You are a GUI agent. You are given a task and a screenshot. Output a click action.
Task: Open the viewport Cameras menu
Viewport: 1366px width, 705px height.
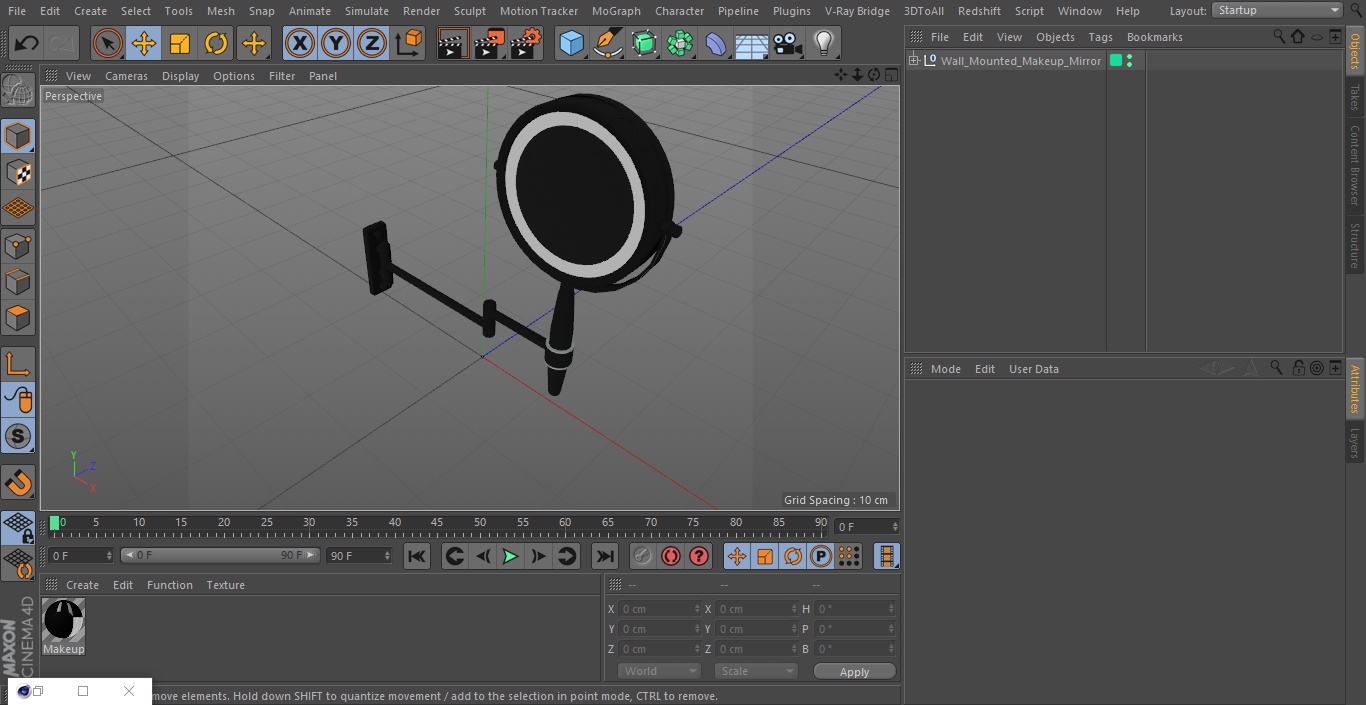[x=126, y=76]
